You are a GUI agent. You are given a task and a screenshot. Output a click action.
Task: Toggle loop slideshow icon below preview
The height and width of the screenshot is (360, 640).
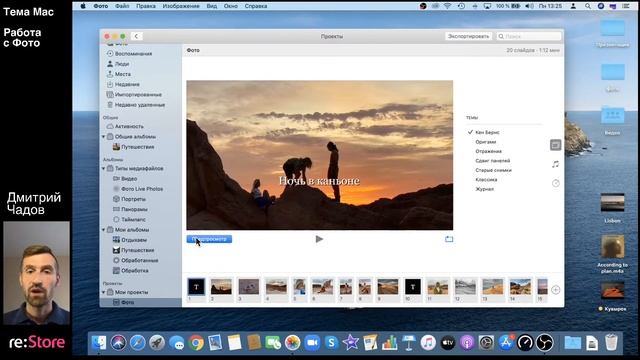click(x=449, y=239)
